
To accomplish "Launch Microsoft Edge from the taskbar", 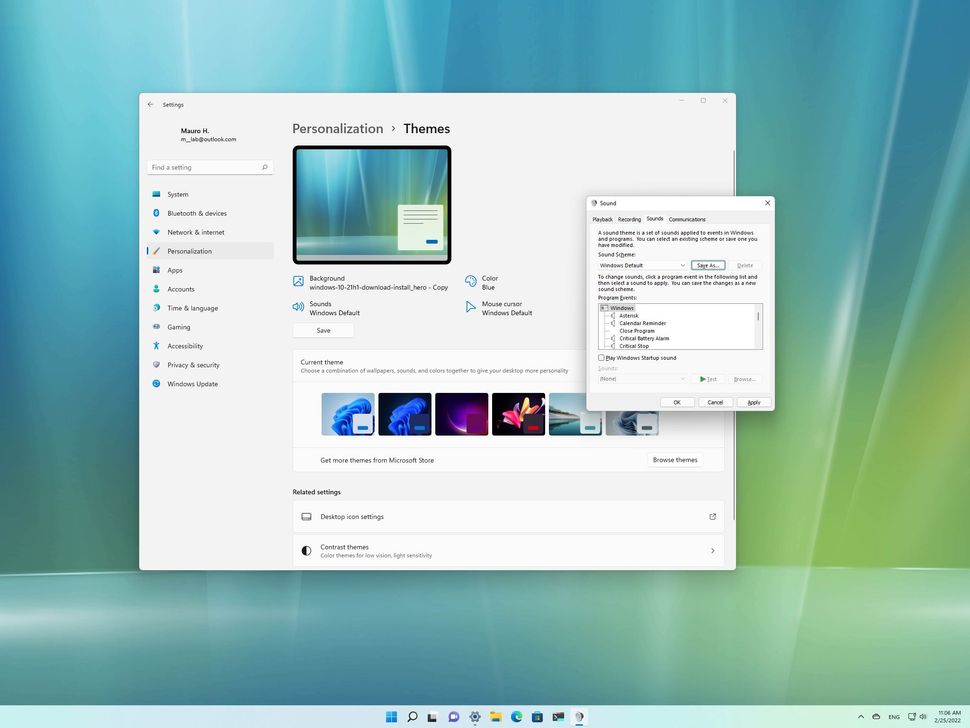I will (516, 716).
